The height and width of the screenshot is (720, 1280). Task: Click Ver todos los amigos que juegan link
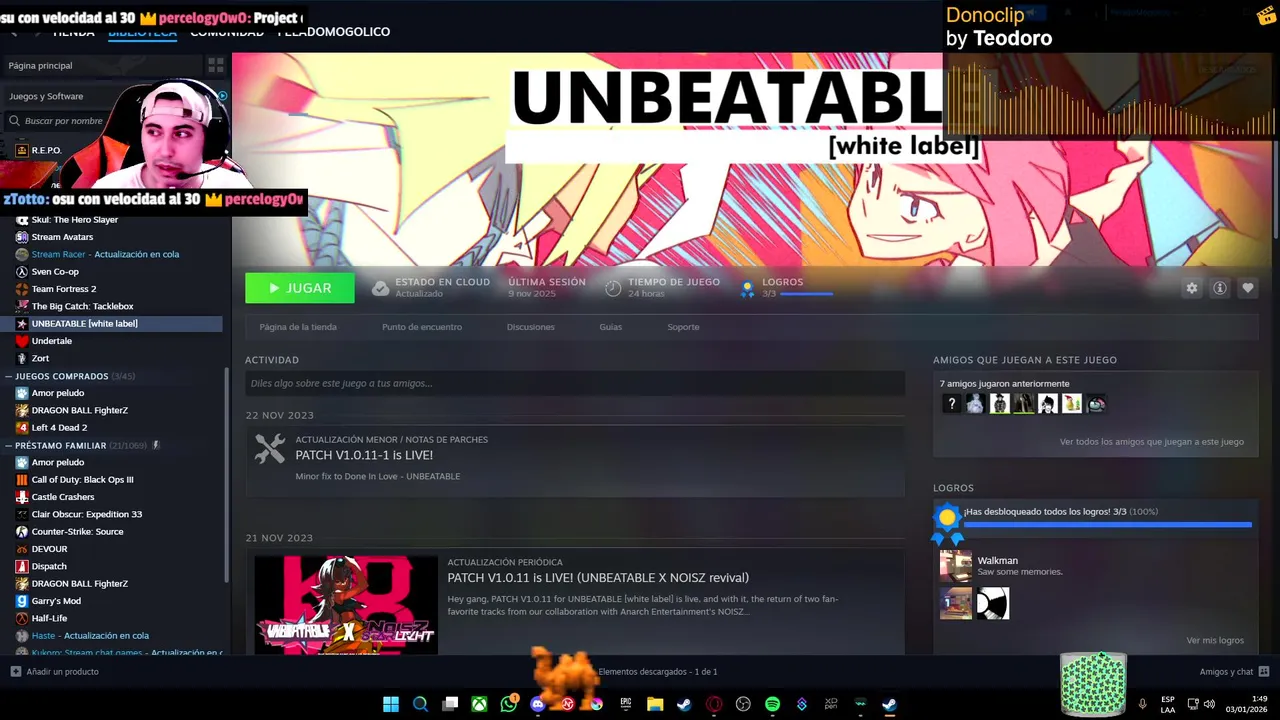tap(1152, 441)
